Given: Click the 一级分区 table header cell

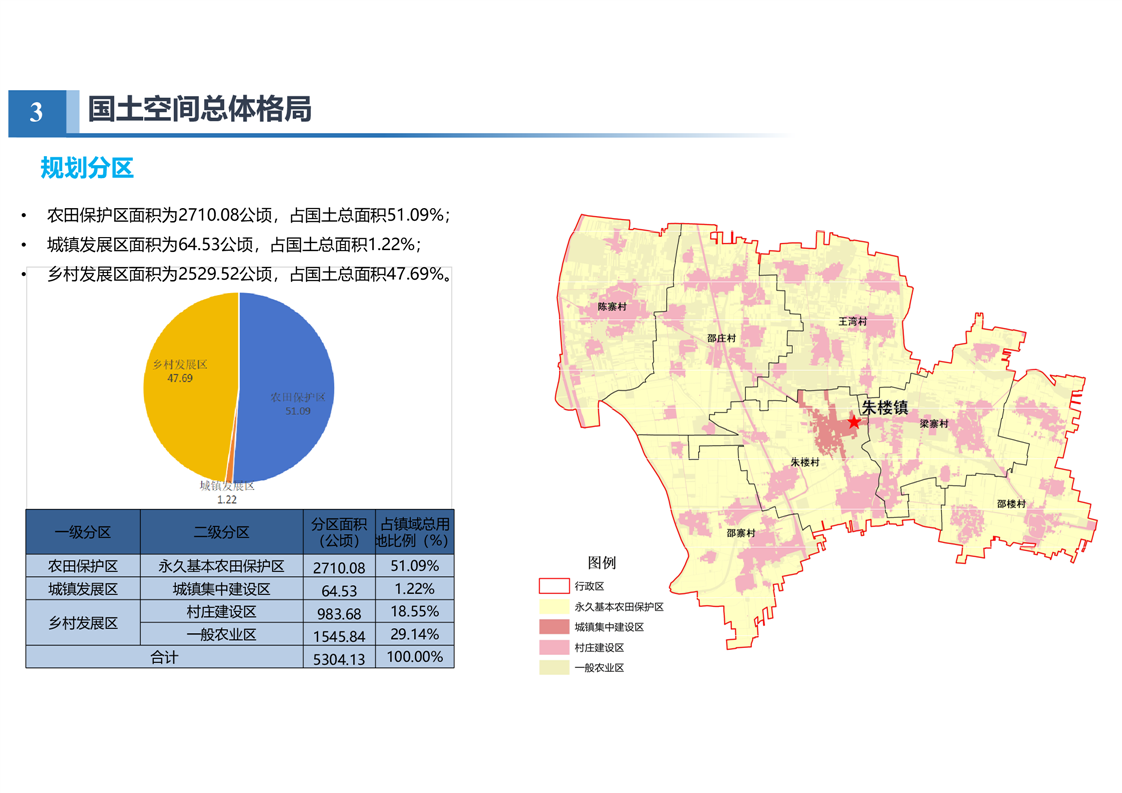Looking at the screenshot, I should (83, 532).
